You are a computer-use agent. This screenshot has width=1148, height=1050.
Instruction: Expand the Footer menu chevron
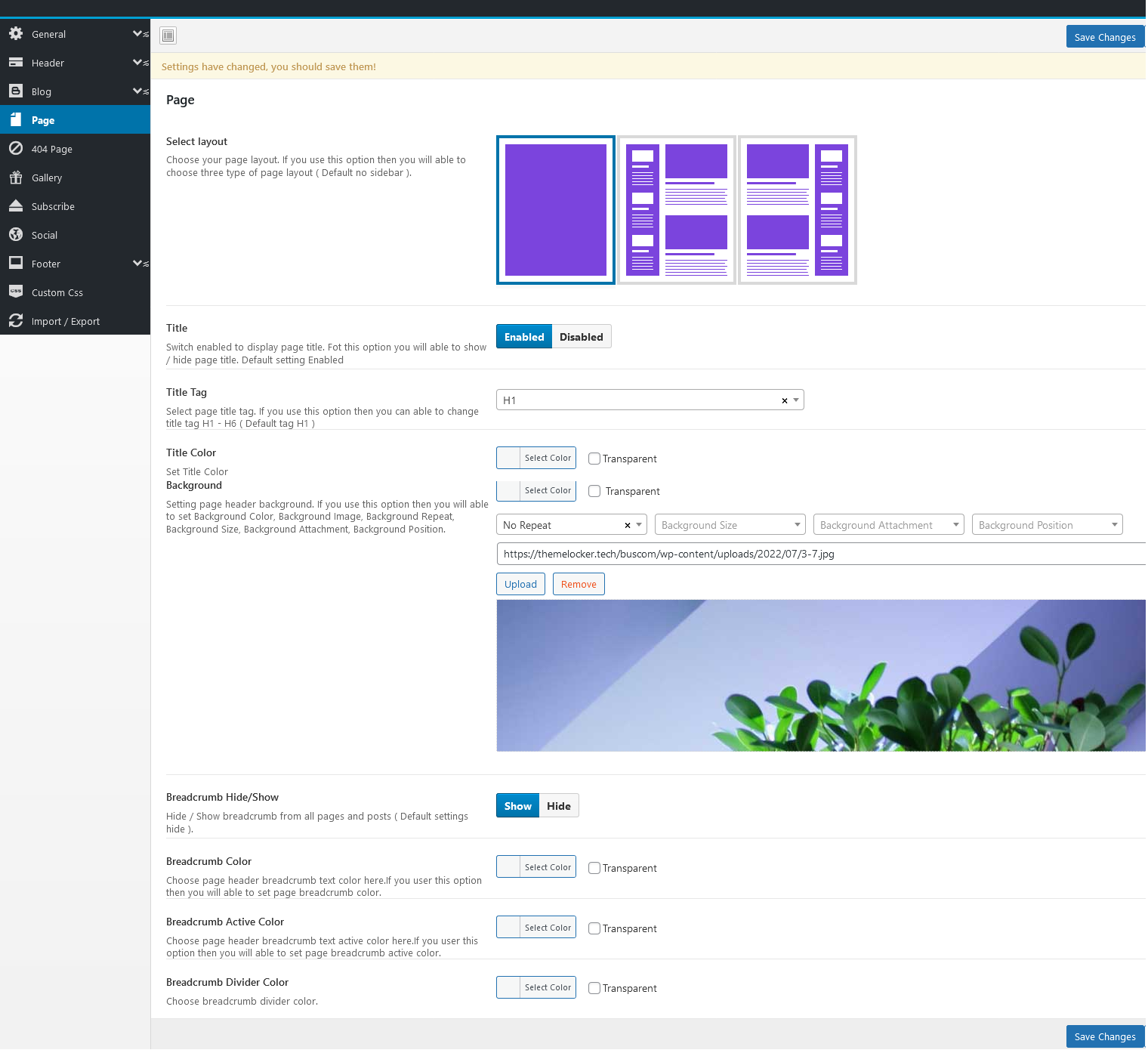click(139, 264)
